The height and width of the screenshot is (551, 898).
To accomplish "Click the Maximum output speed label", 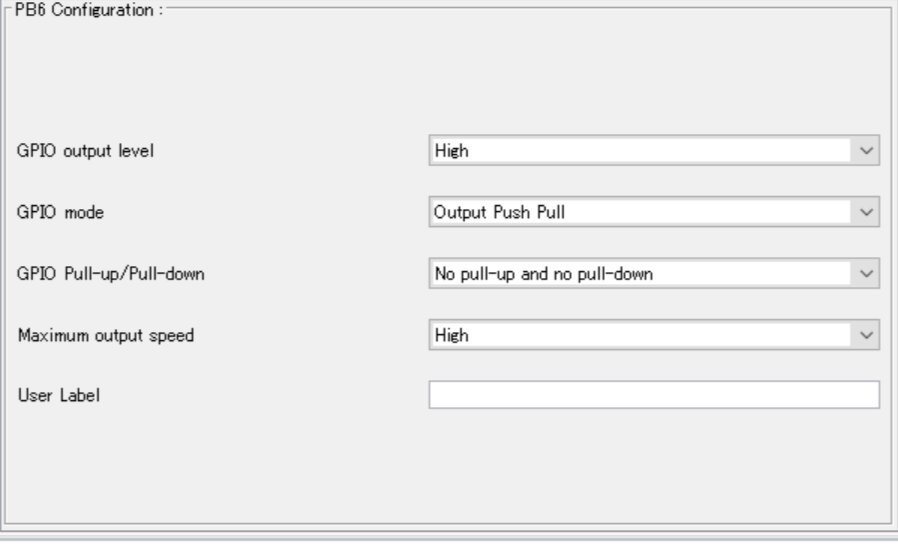I will [x=106, y=335].
